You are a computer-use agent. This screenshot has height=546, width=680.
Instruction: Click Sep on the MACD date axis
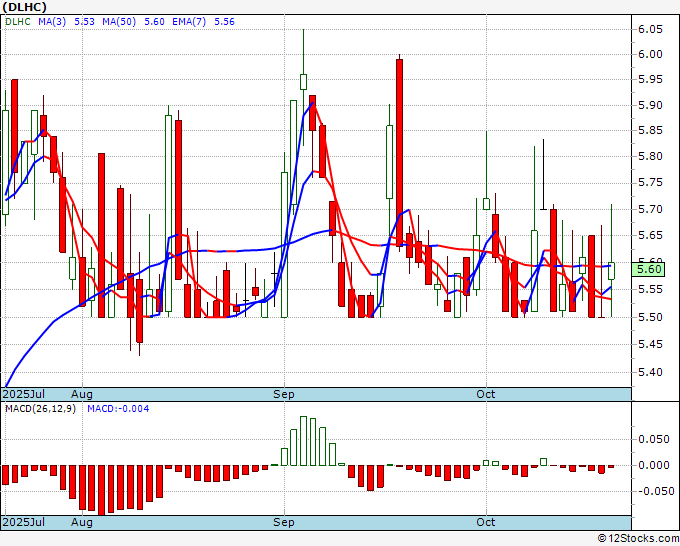pos(284,522)
